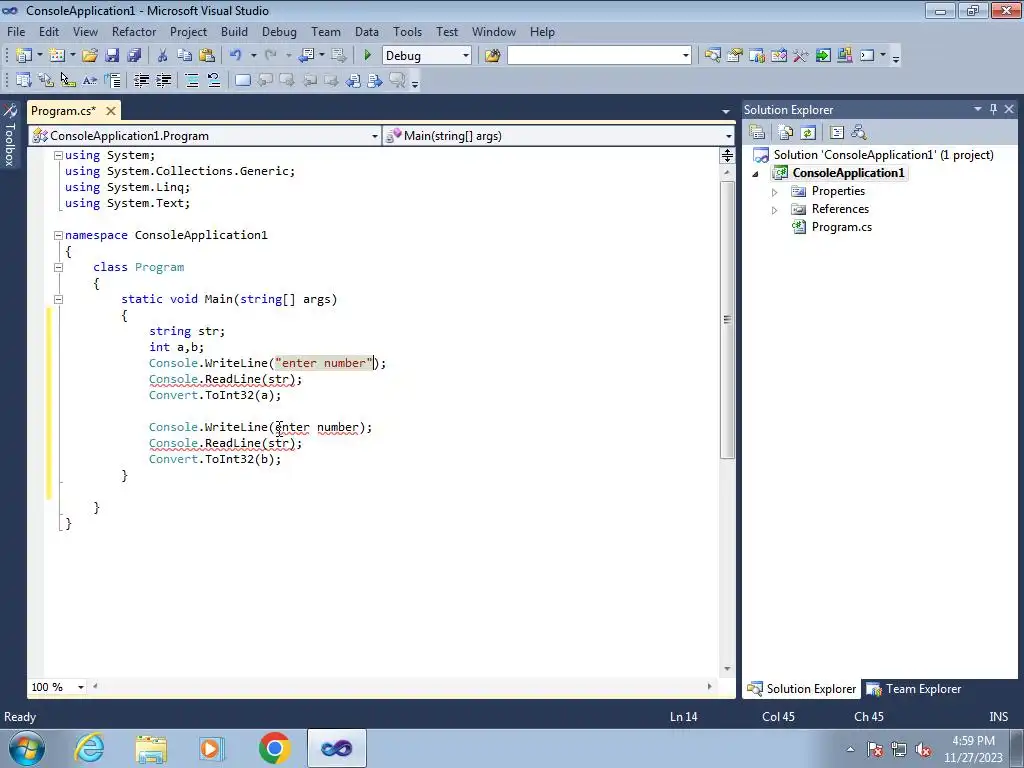Open the collapsed Toolbox side tab
1024x768 pixels.
(x=10, y=135)
